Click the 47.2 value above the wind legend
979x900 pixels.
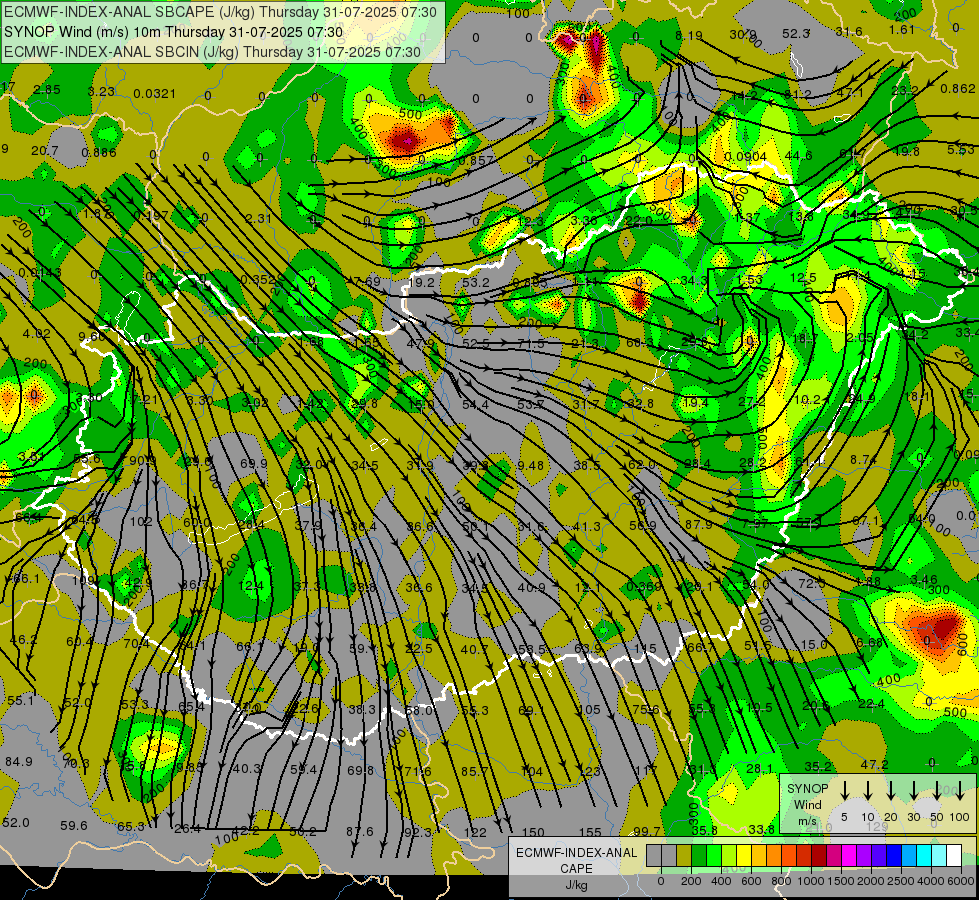coord(874,764)
